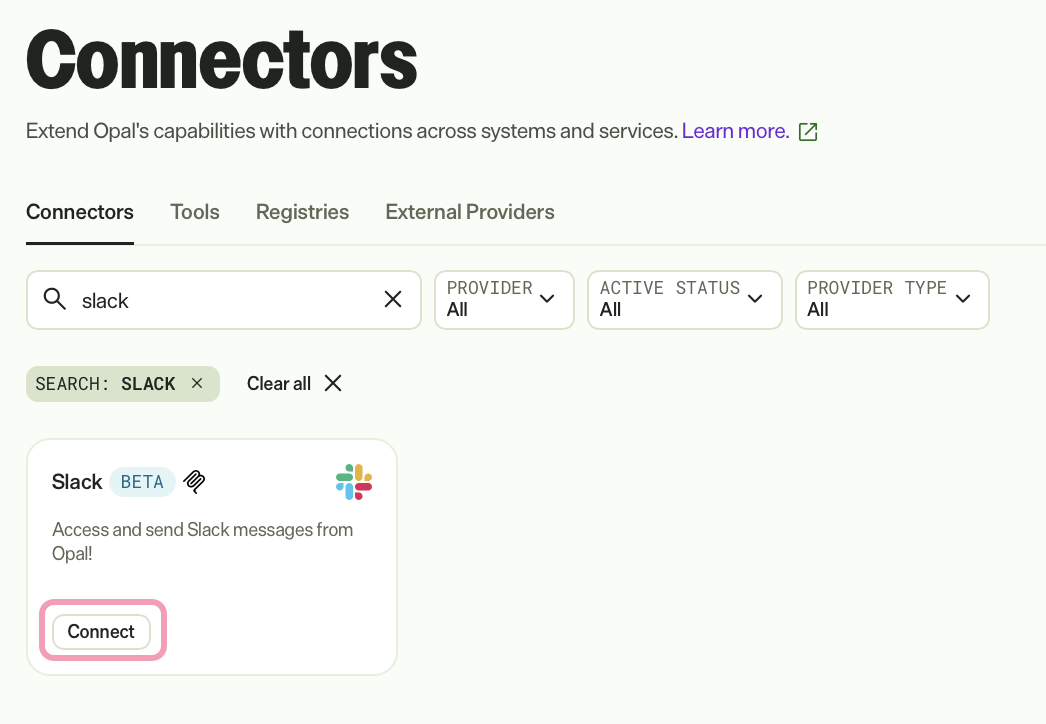Follow the Learn more link
Image resolution: width=1046 pixels, height=724 pixels.
click(735, 131)
